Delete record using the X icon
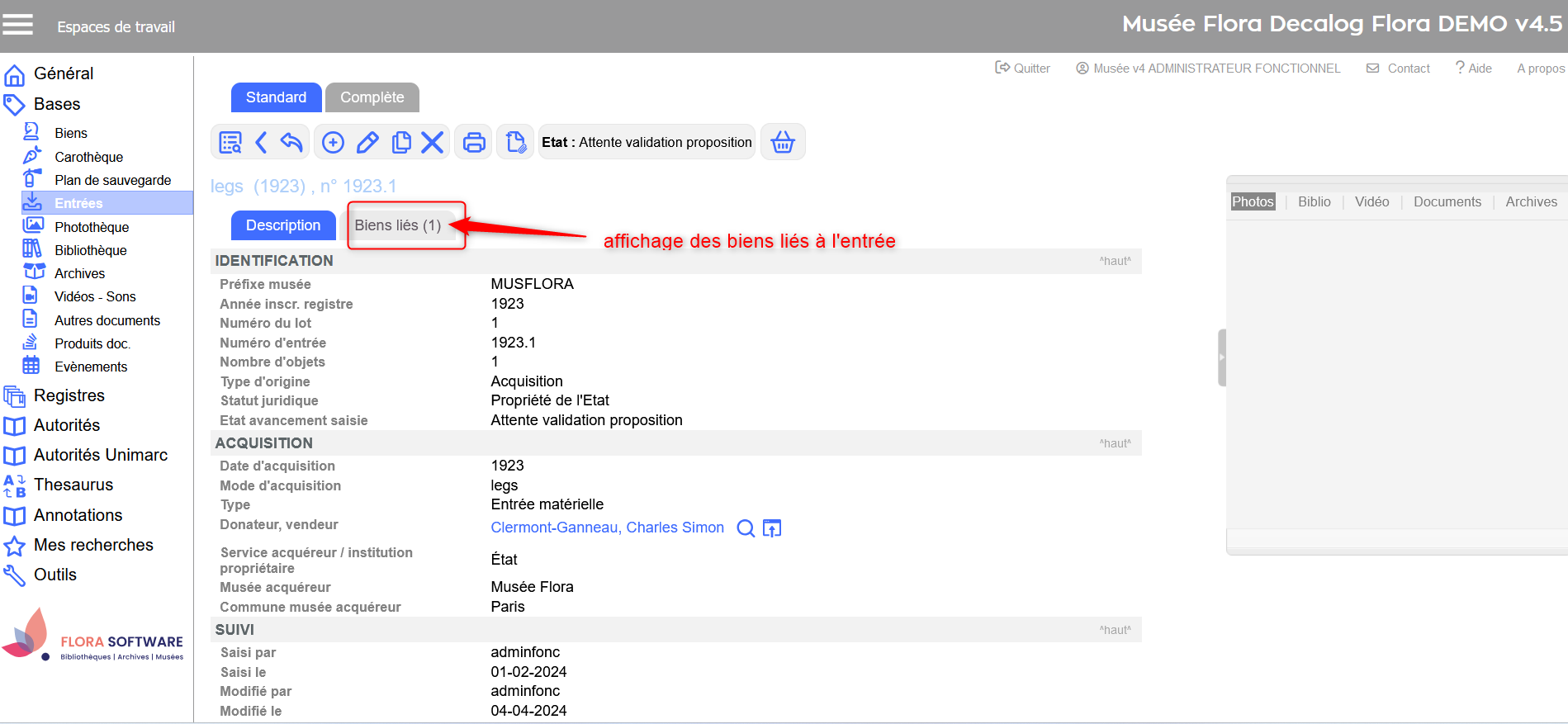Screen dimensions: 1568x724 coord(433,143)
